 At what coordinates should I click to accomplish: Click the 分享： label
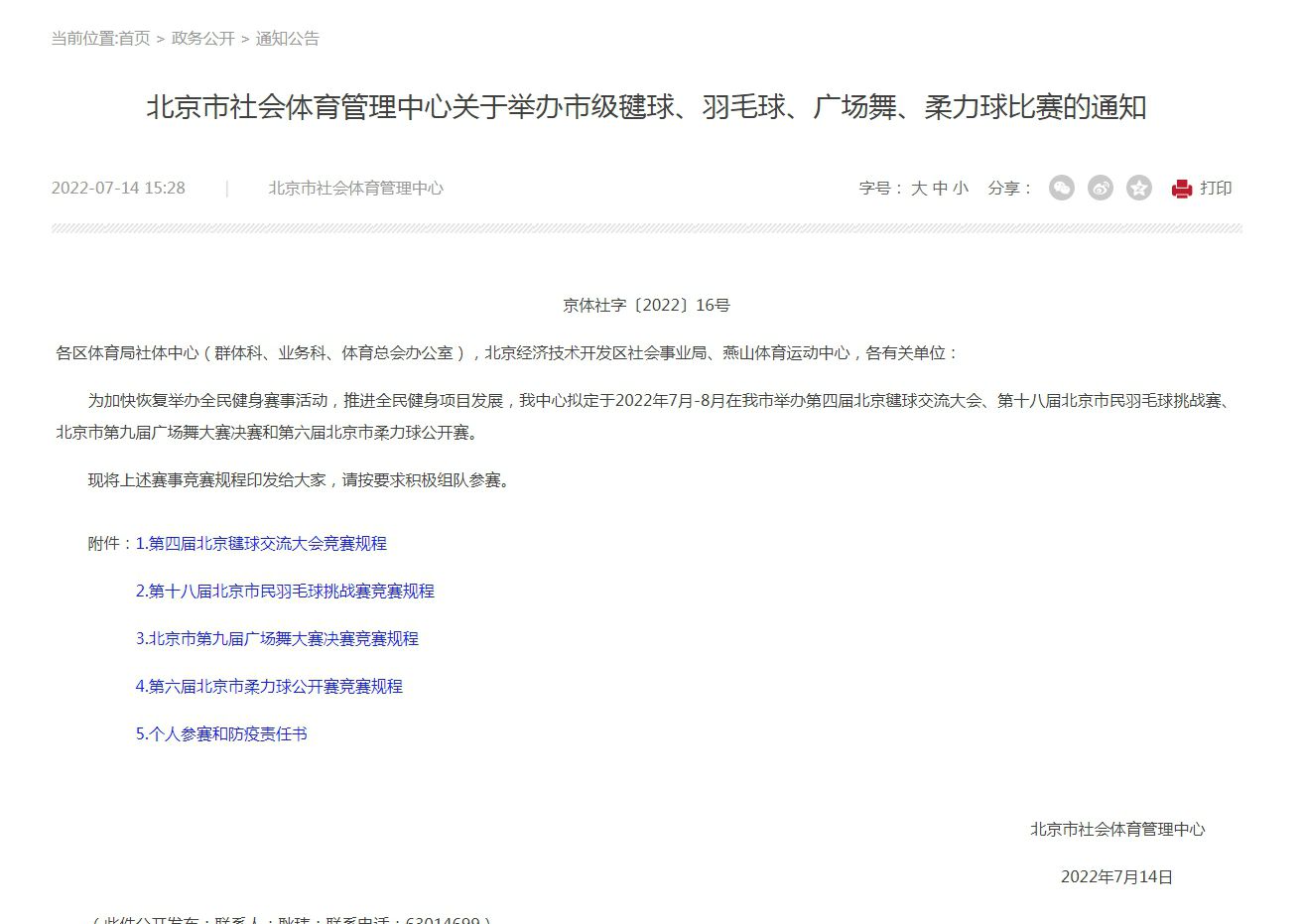(x=1010, y=188)
